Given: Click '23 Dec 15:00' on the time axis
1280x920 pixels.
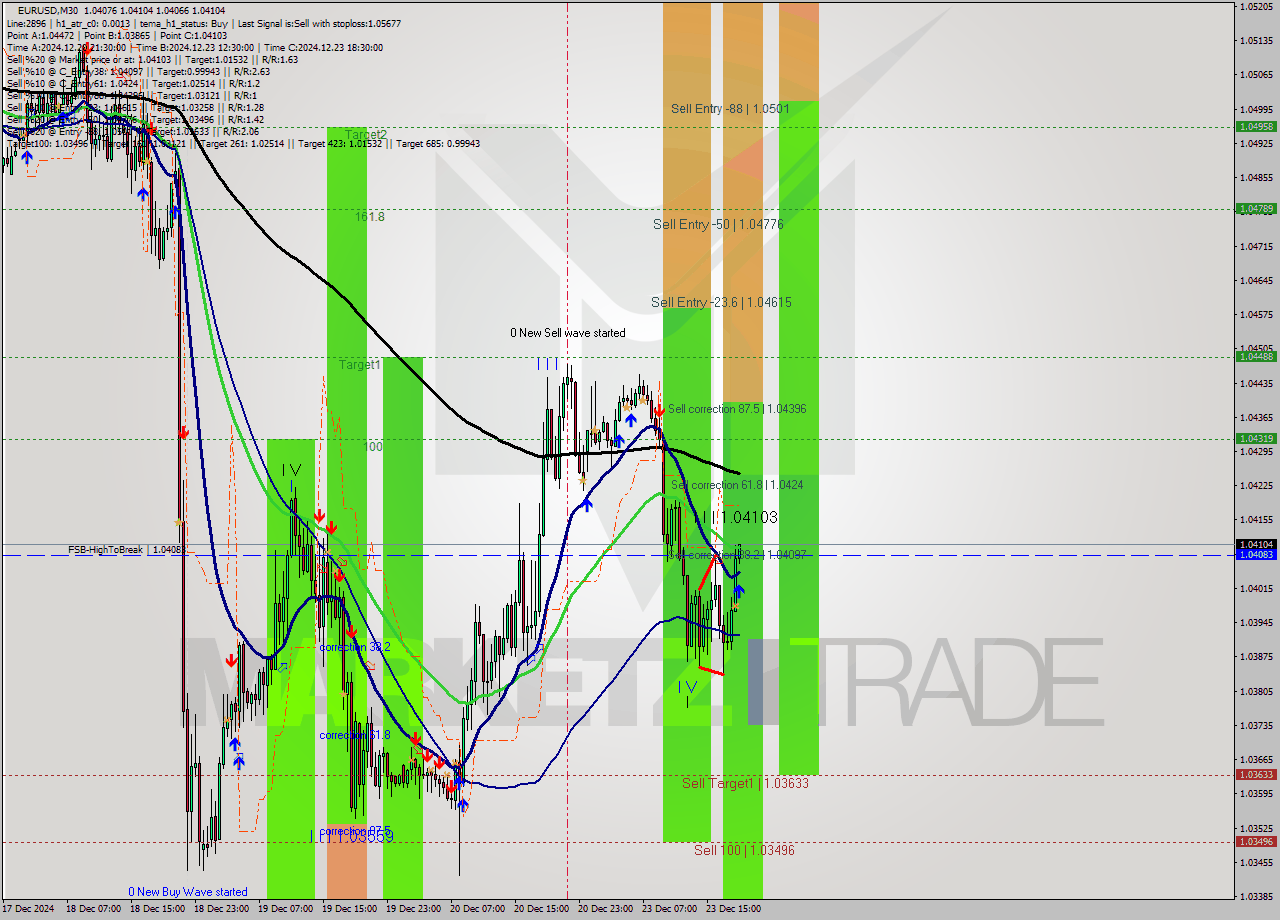Looking at the screenshot, I should click(x=732, y=909).
